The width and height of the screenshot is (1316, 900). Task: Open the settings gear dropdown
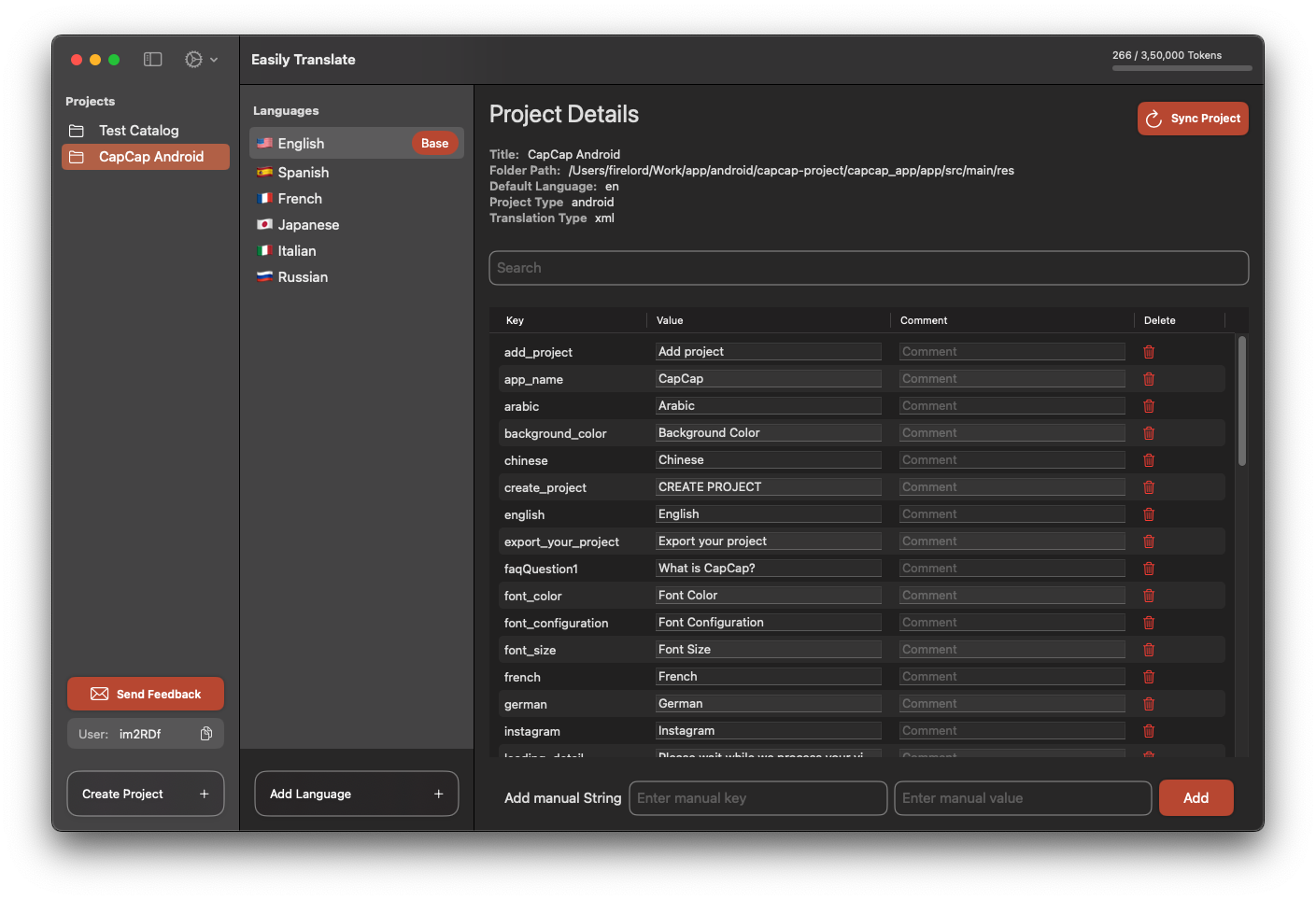[x=201, y=60]
